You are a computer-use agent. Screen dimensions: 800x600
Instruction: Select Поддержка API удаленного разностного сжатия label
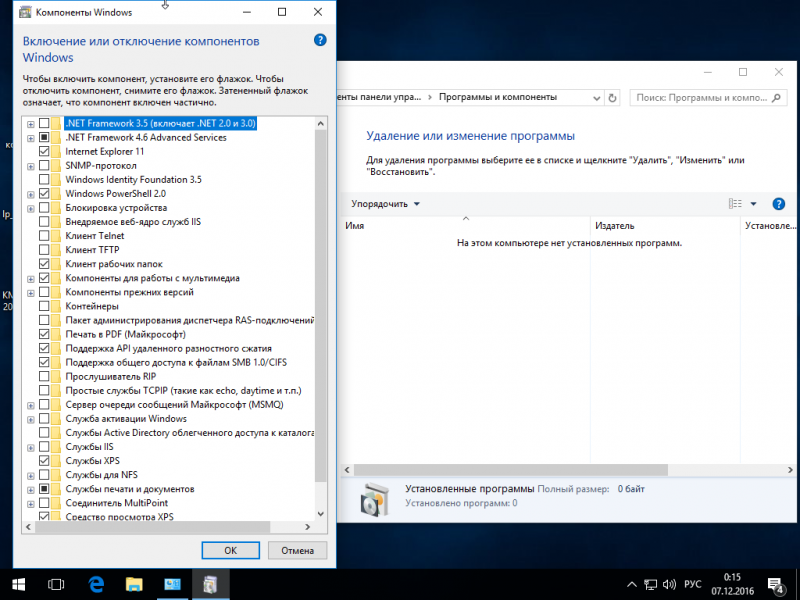click(x=169, y=348)
